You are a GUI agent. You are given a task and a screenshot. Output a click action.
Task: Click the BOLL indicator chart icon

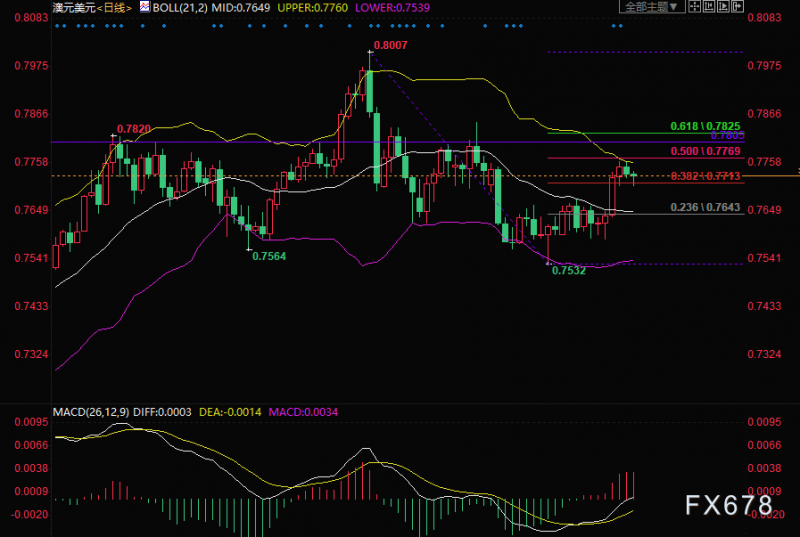point(145,7)
